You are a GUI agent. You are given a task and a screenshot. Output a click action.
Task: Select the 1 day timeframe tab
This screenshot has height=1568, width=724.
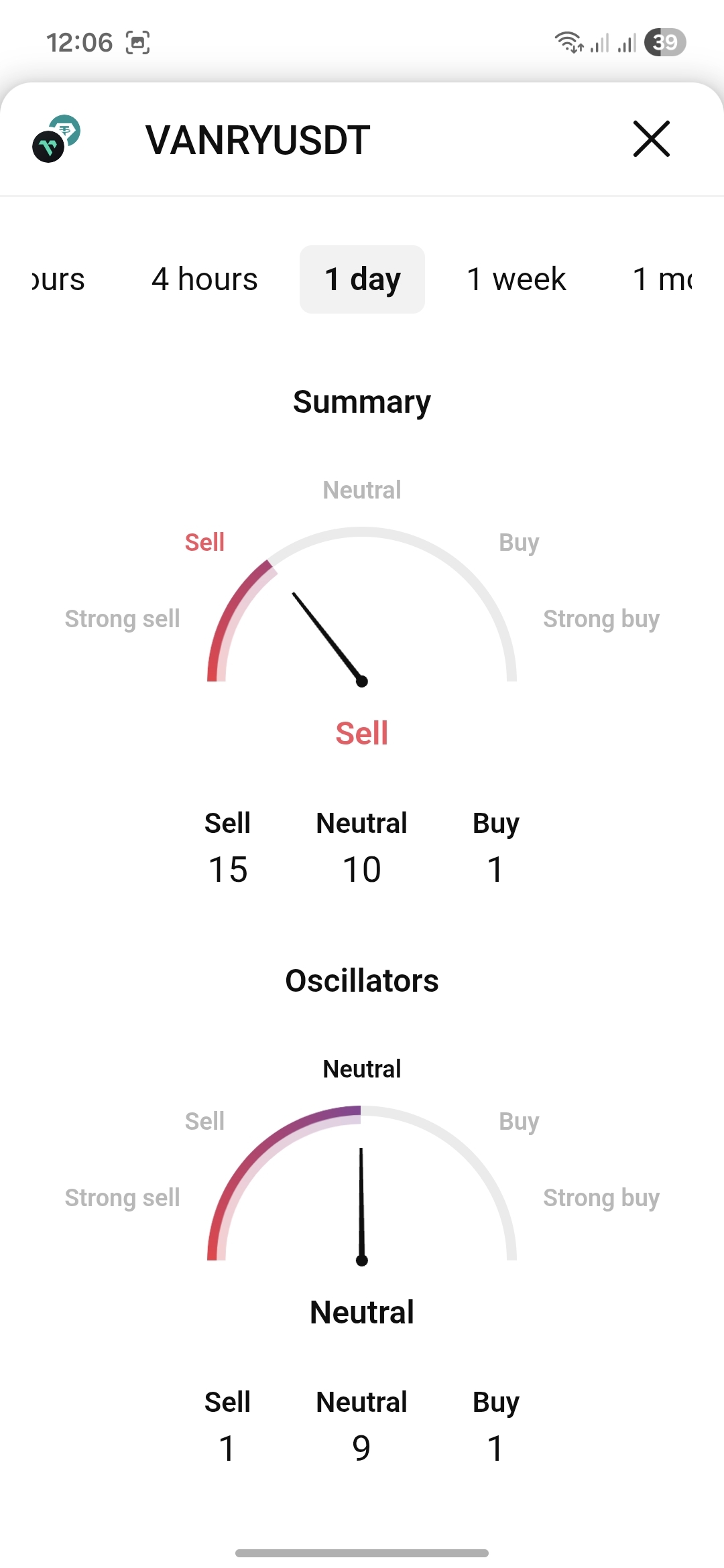coord(362,279)
